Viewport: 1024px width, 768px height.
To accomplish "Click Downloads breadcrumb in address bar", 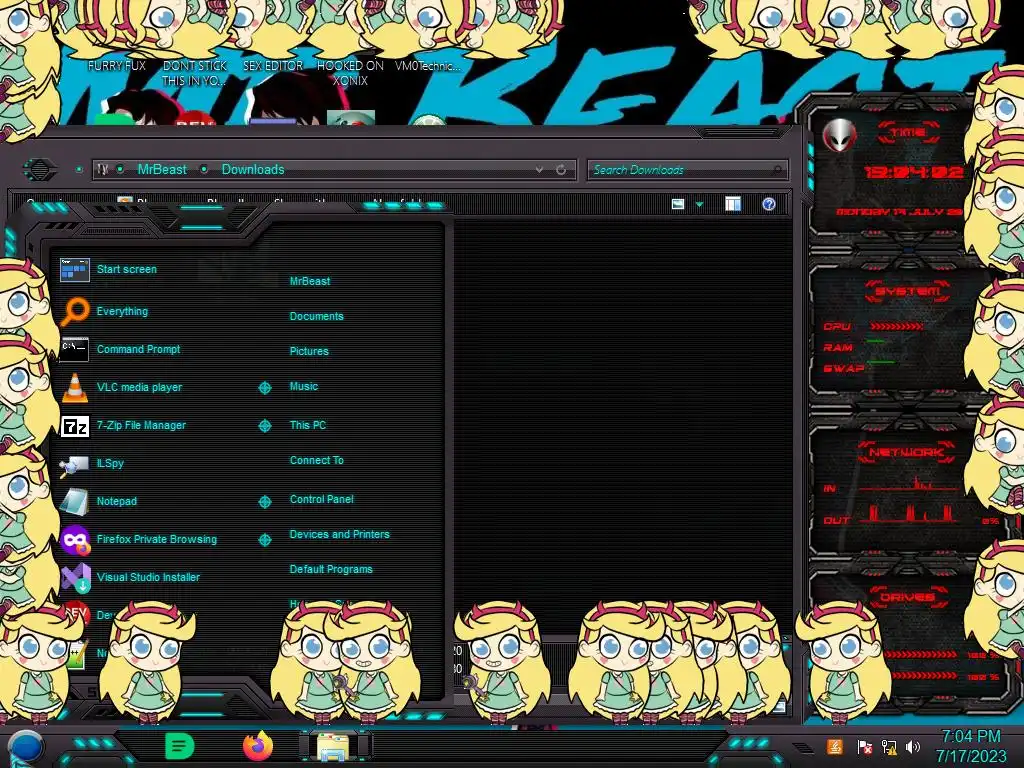I will point(253,169).
